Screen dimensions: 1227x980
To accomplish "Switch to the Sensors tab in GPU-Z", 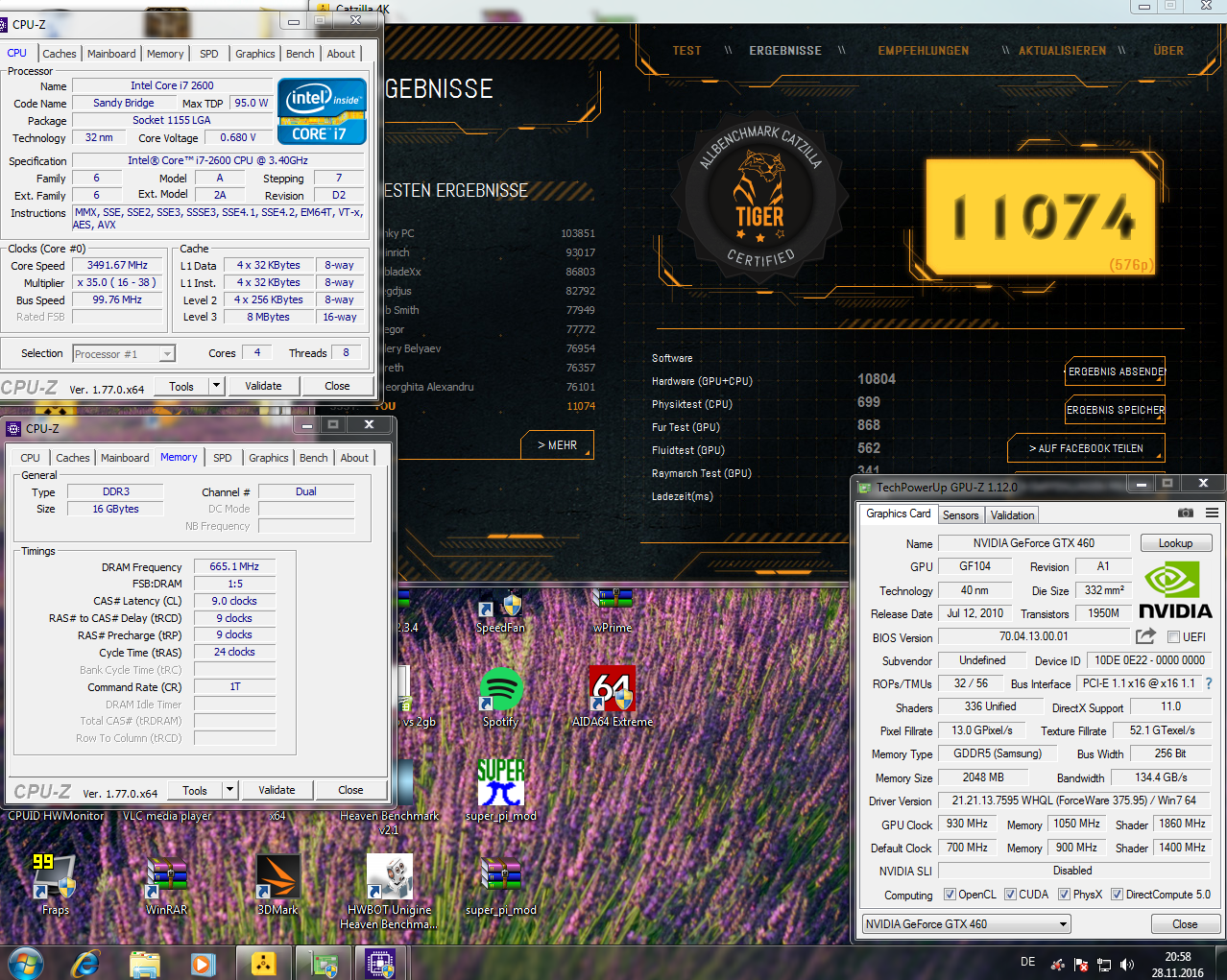I will pyautogui.click(x=960, y=515).
